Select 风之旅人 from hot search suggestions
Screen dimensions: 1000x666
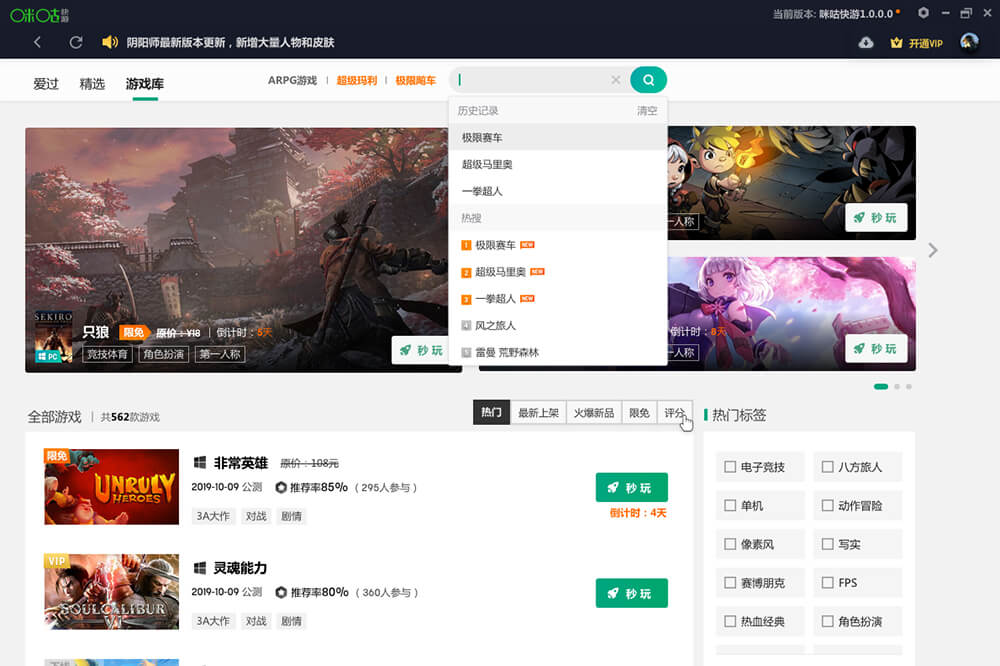495,325
